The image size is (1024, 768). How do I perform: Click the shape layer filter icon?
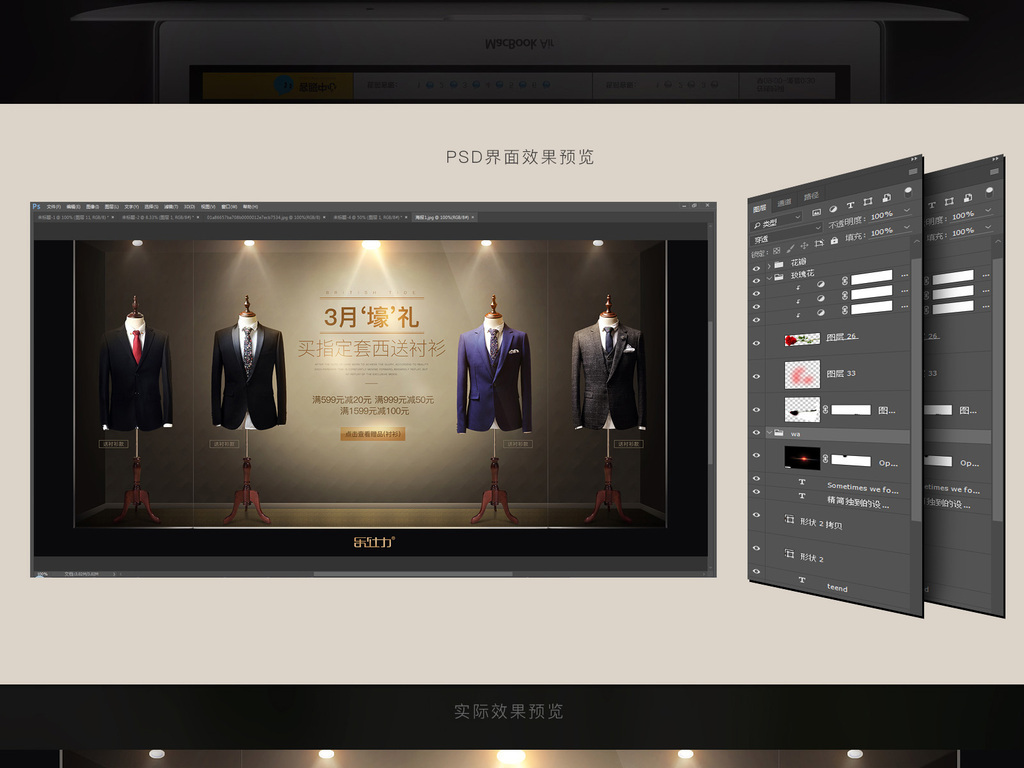click(867, 203)
